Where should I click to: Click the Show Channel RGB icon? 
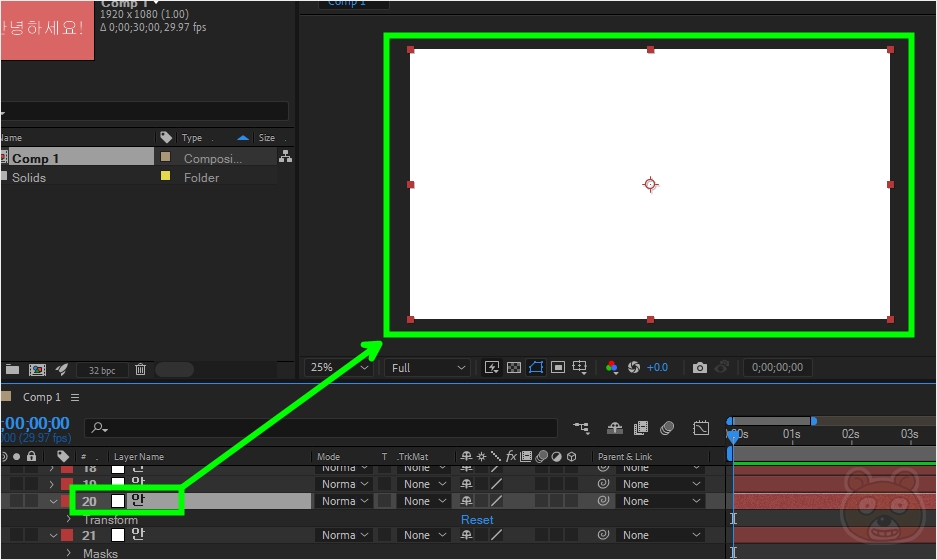612,368
